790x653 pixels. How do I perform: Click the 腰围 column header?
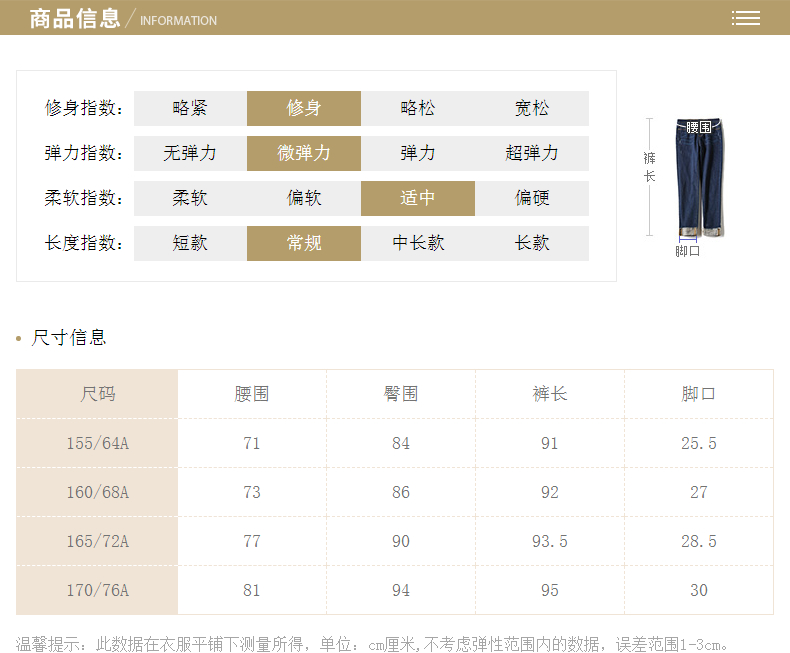pyautogui.click(x=251, y=394)
